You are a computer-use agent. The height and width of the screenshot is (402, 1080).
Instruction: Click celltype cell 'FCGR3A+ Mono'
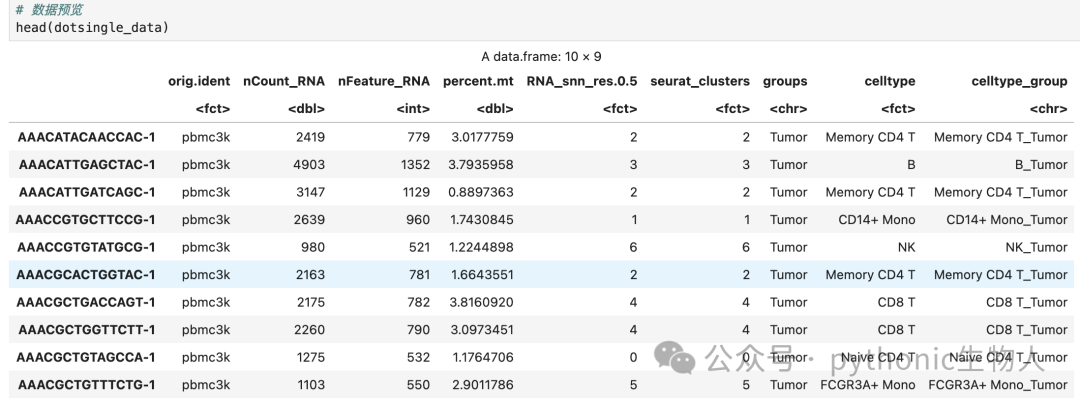[x=868, y=385]
